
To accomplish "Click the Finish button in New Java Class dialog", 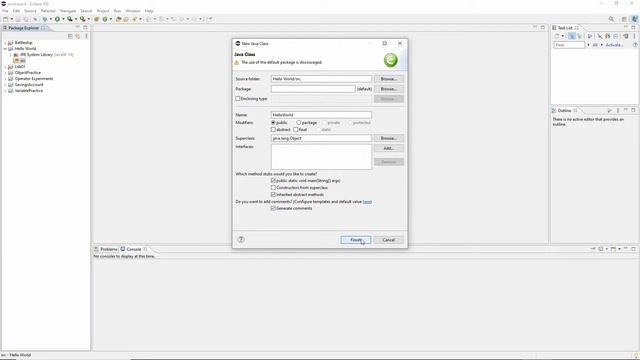I will [x=356, y=240].
